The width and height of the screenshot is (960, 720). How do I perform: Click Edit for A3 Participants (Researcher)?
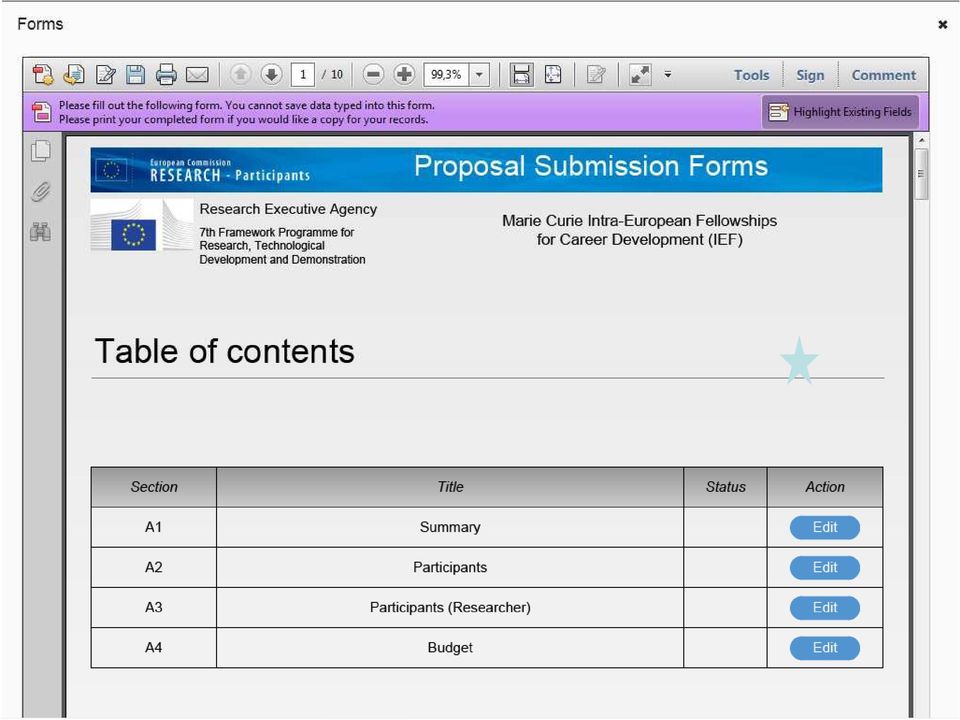pyautogui.click(x=825, y=607)
